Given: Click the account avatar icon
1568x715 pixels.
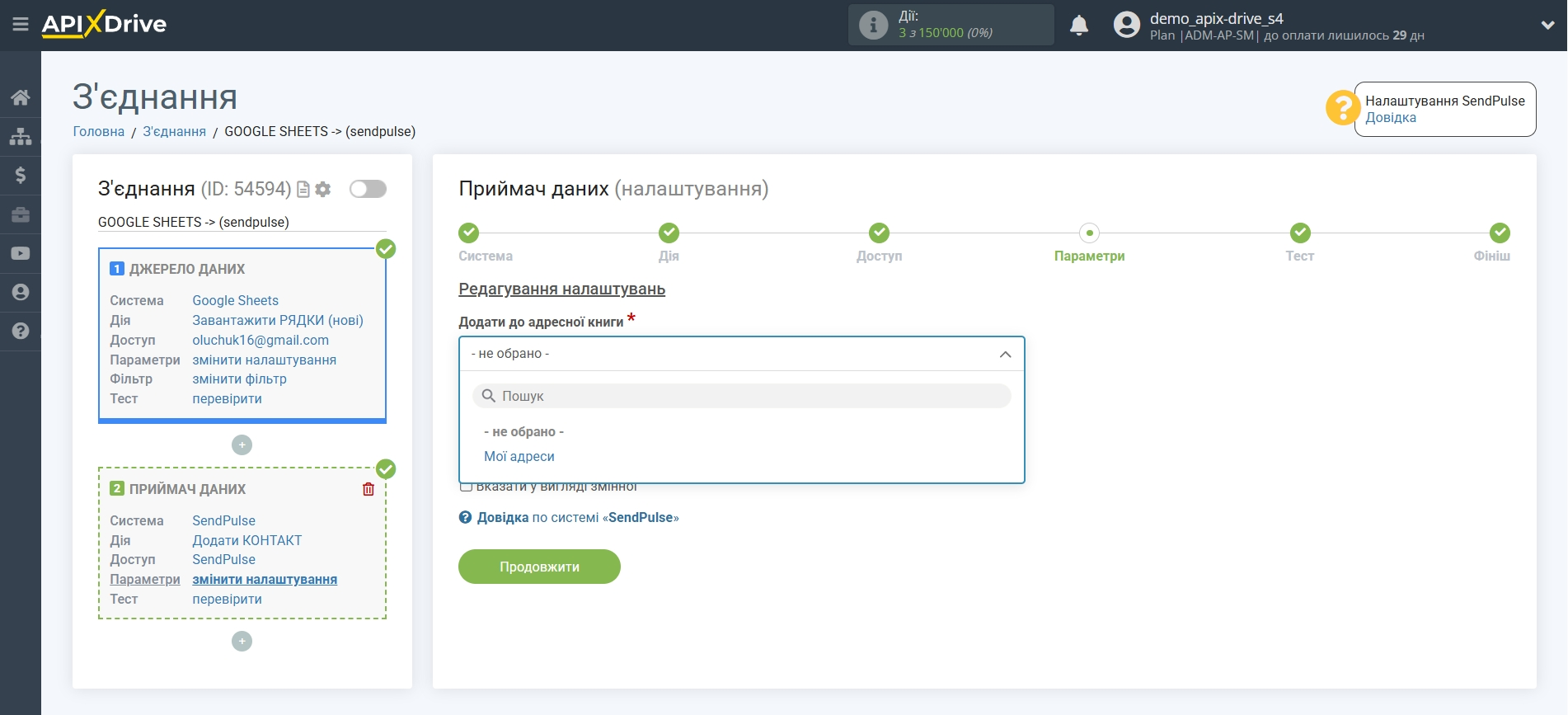Looking at the screenshot, I should tap(1126, 25).
